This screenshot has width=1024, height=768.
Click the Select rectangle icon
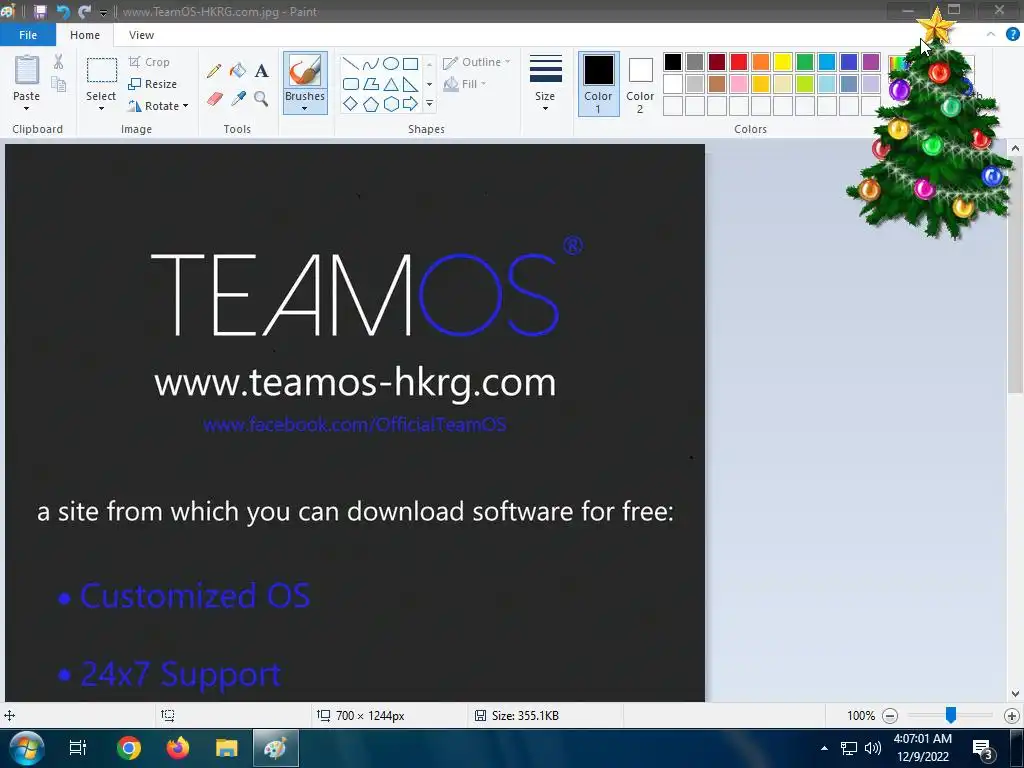(102, 70)
